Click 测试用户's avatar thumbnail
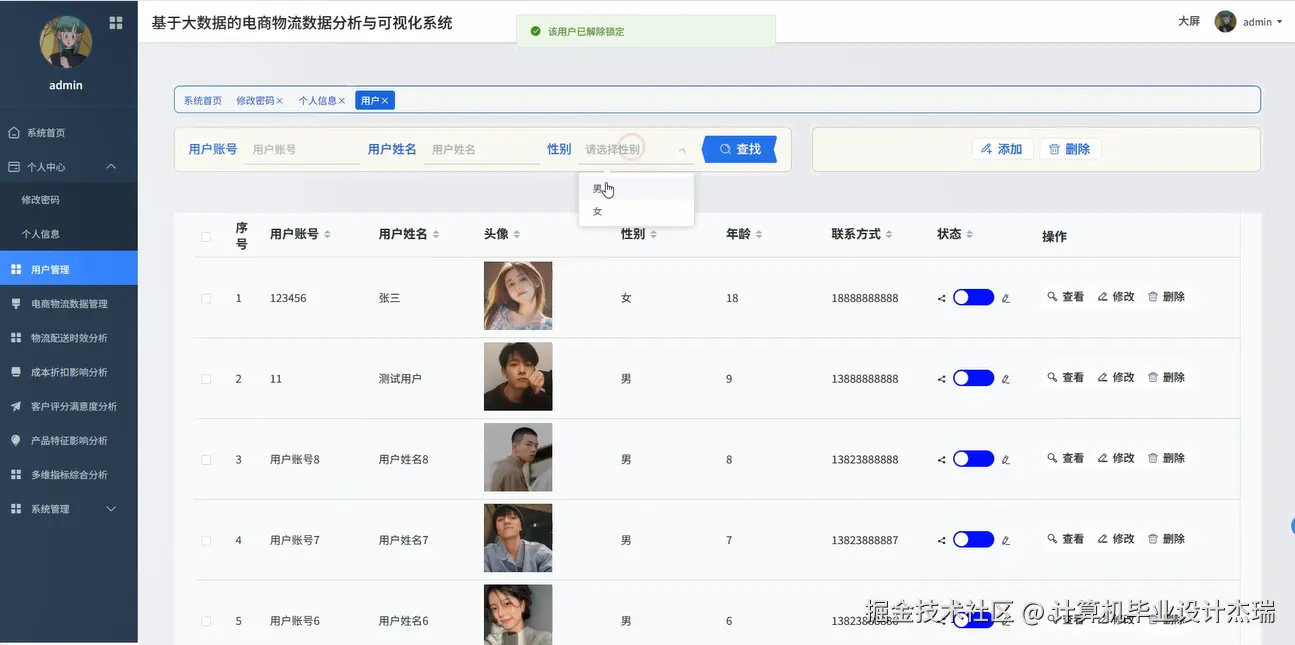Viewport: 1295px width, 645px height. [518, 377]
